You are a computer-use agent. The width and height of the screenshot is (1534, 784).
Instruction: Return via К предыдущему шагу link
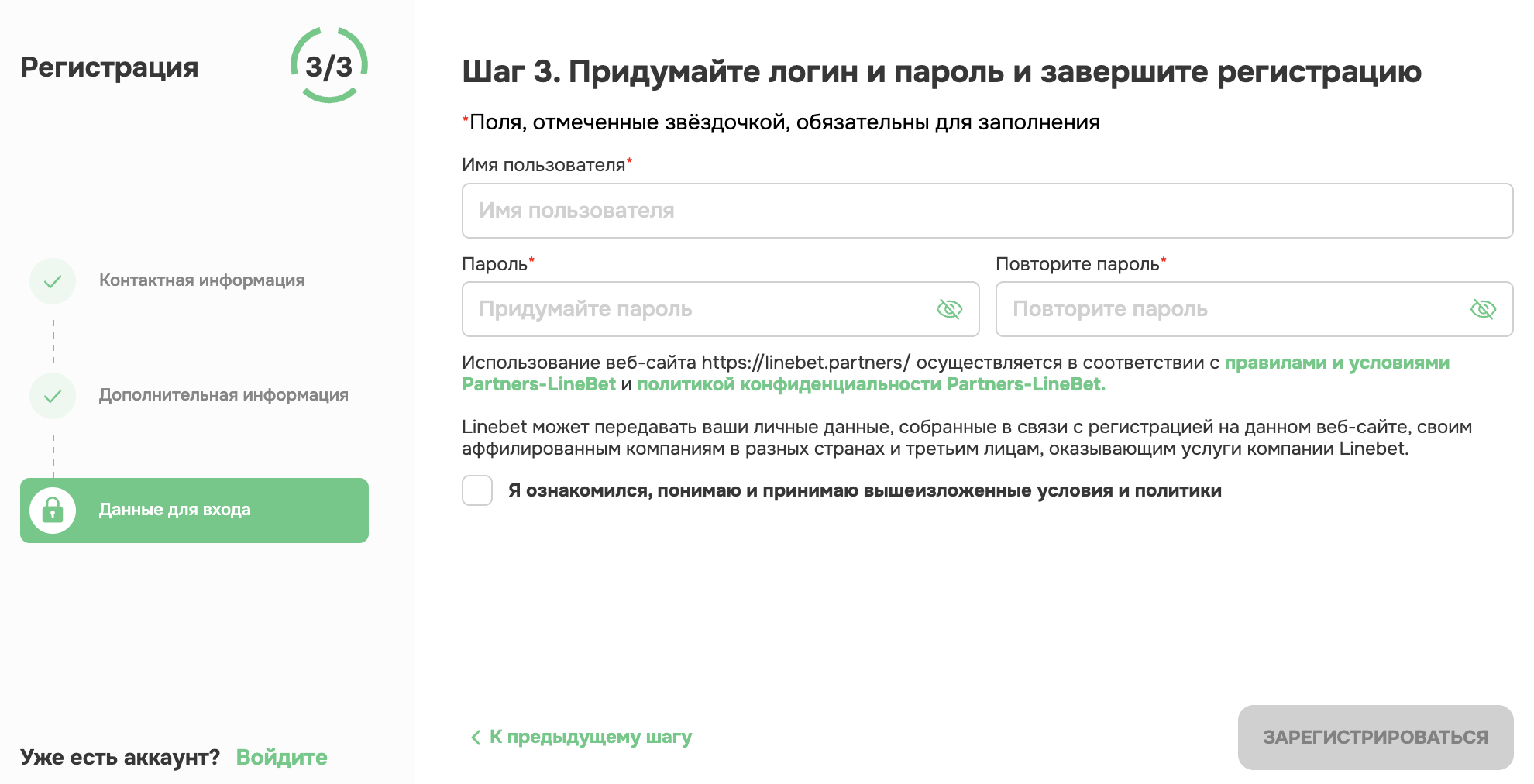click(x=590, y=737)
